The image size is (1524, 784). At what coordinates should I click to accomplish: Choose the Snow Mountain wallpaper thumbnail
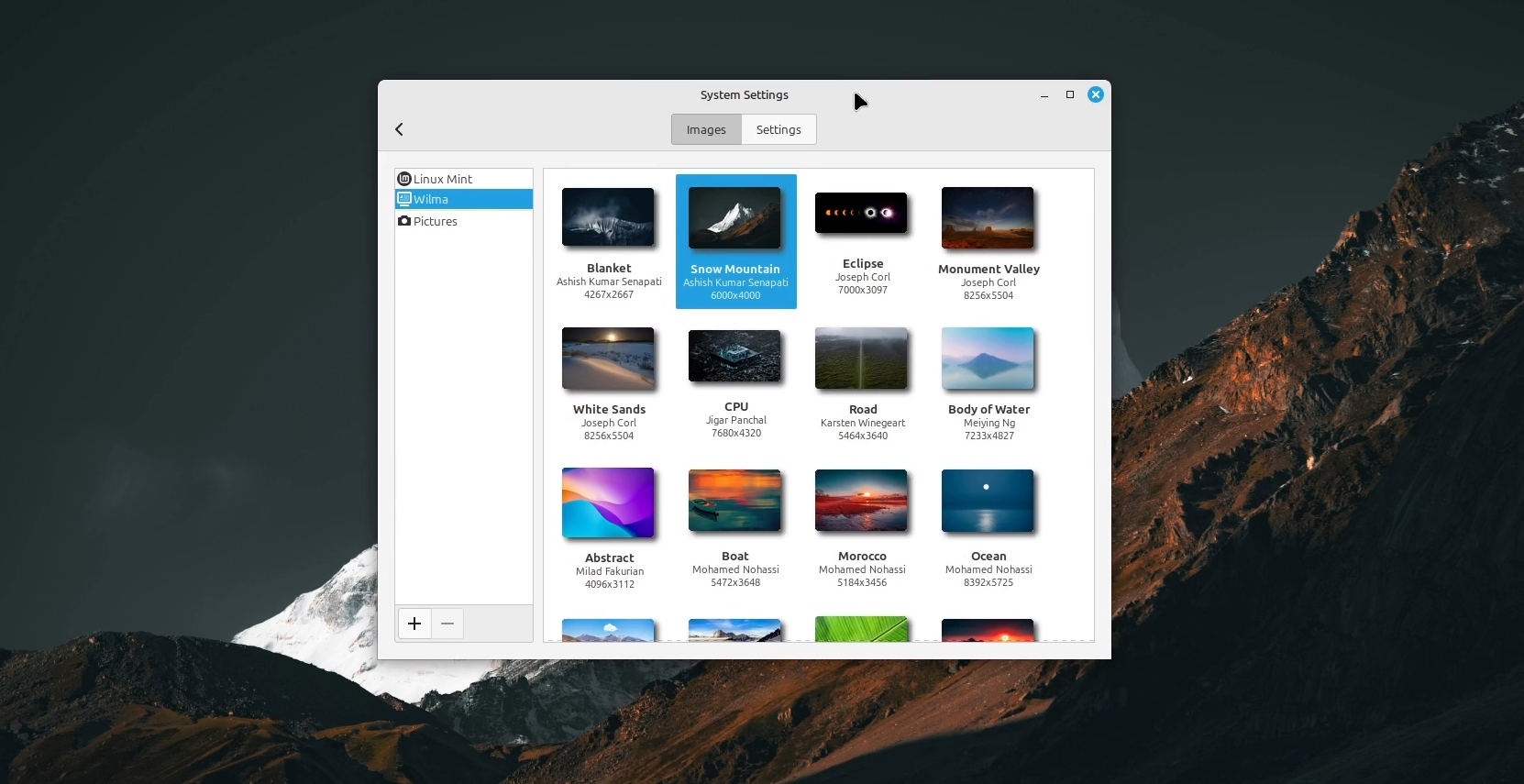tap(734, 217)
